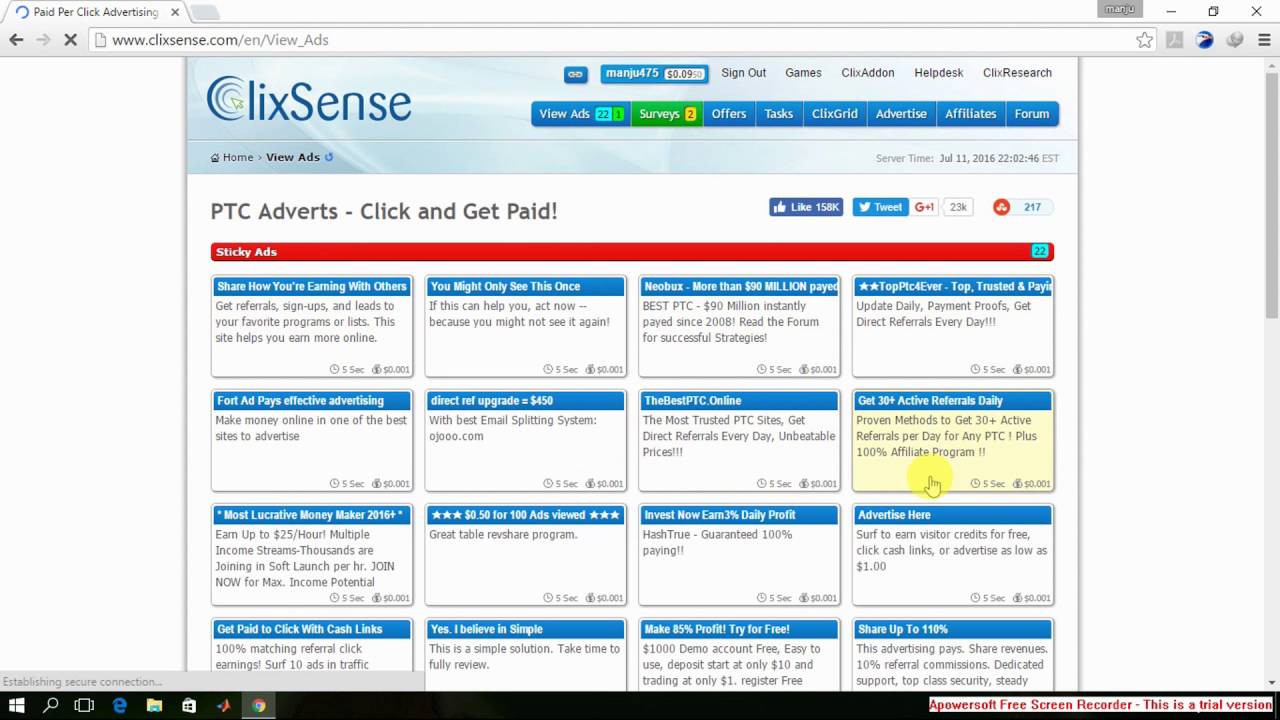Click the ClixResearch link
1280x720 pixels.
tap(1017, 73)
